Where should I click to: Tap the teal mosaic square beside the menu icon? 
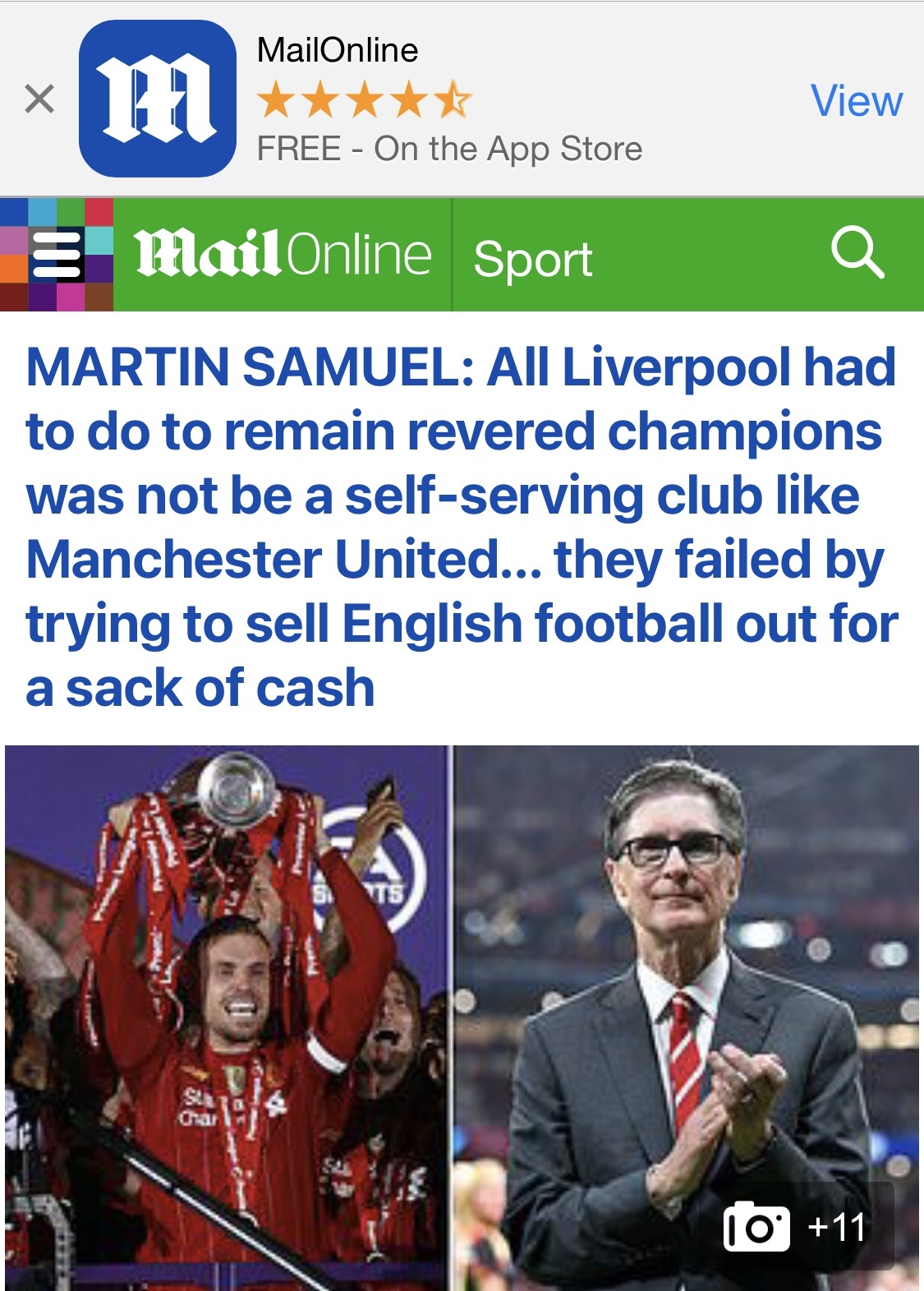[99, 240]
